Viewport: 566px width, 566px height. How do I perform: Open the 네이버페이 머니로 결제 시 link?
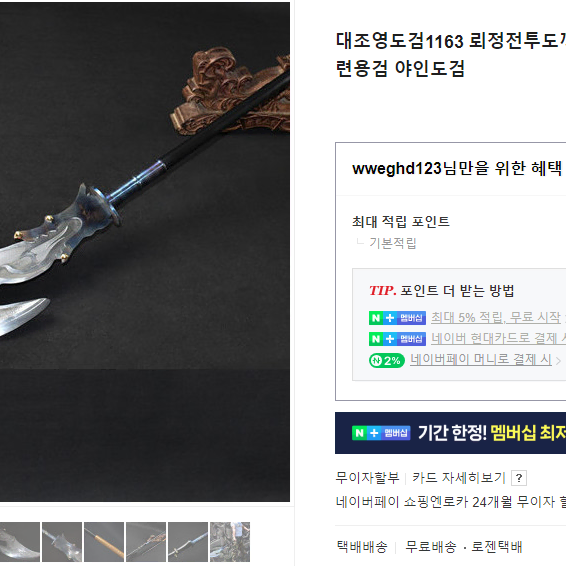pyautogui.click(x=481, y=360)
